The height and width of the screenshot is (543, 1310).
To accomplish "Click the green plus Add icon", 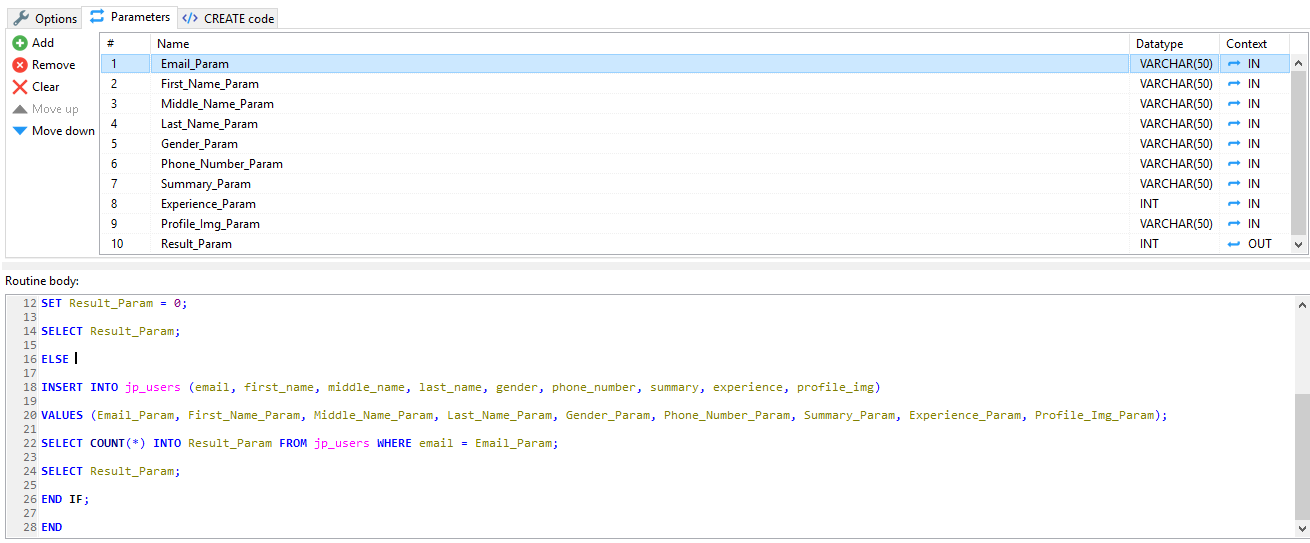I will coord(19,43).
